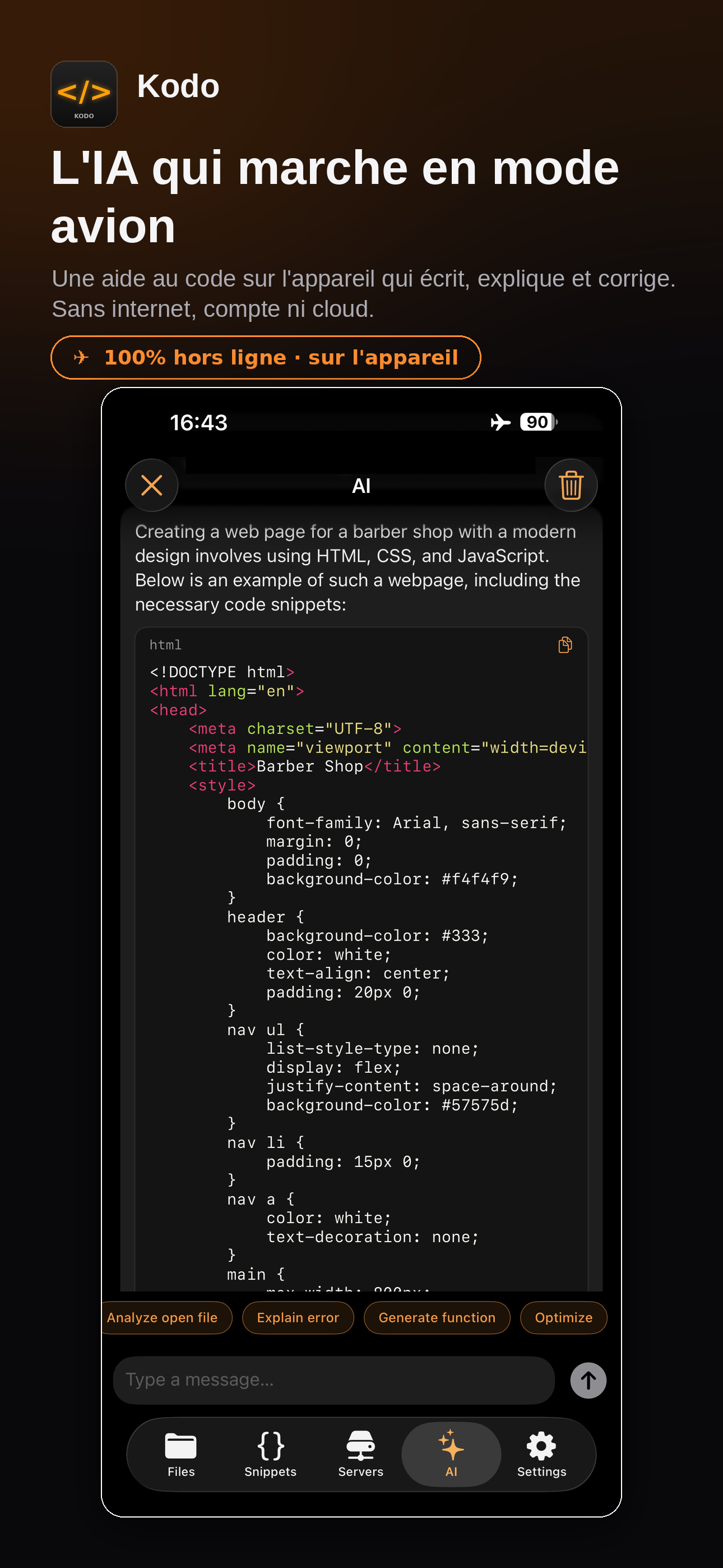The height and width of the screenshot is (1568, 723).
Task: Tap the subtitle Une aide au code sur l'appareil
Action: 363,294
